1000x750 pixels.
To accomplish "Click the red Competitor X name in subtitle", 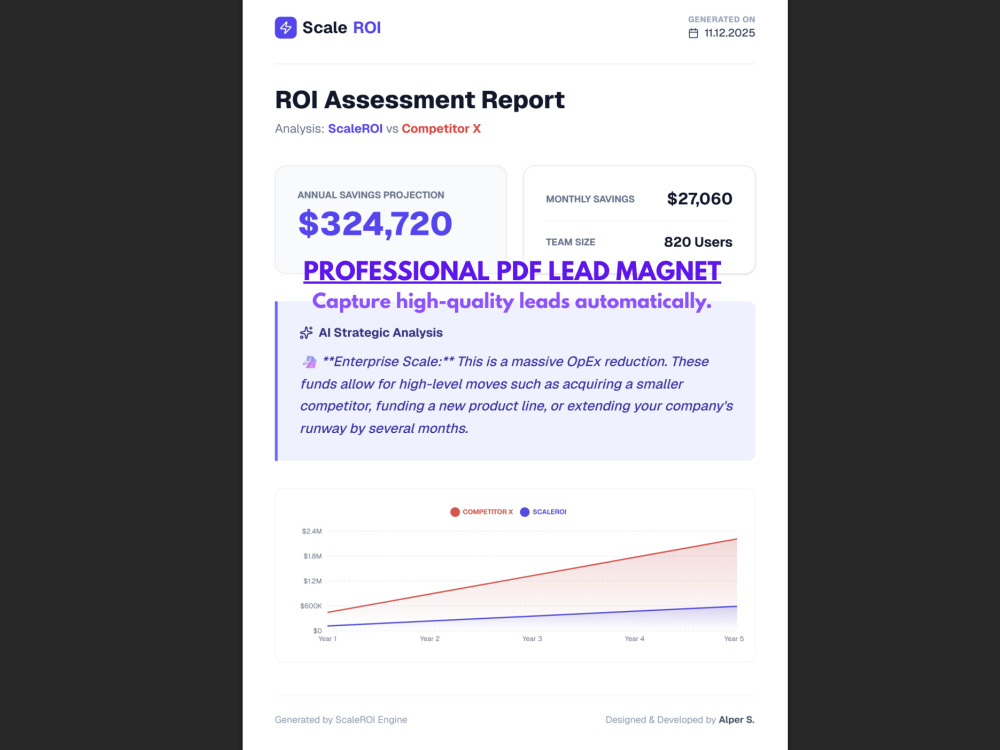I will pyautogui.click(x=441, y=129).
